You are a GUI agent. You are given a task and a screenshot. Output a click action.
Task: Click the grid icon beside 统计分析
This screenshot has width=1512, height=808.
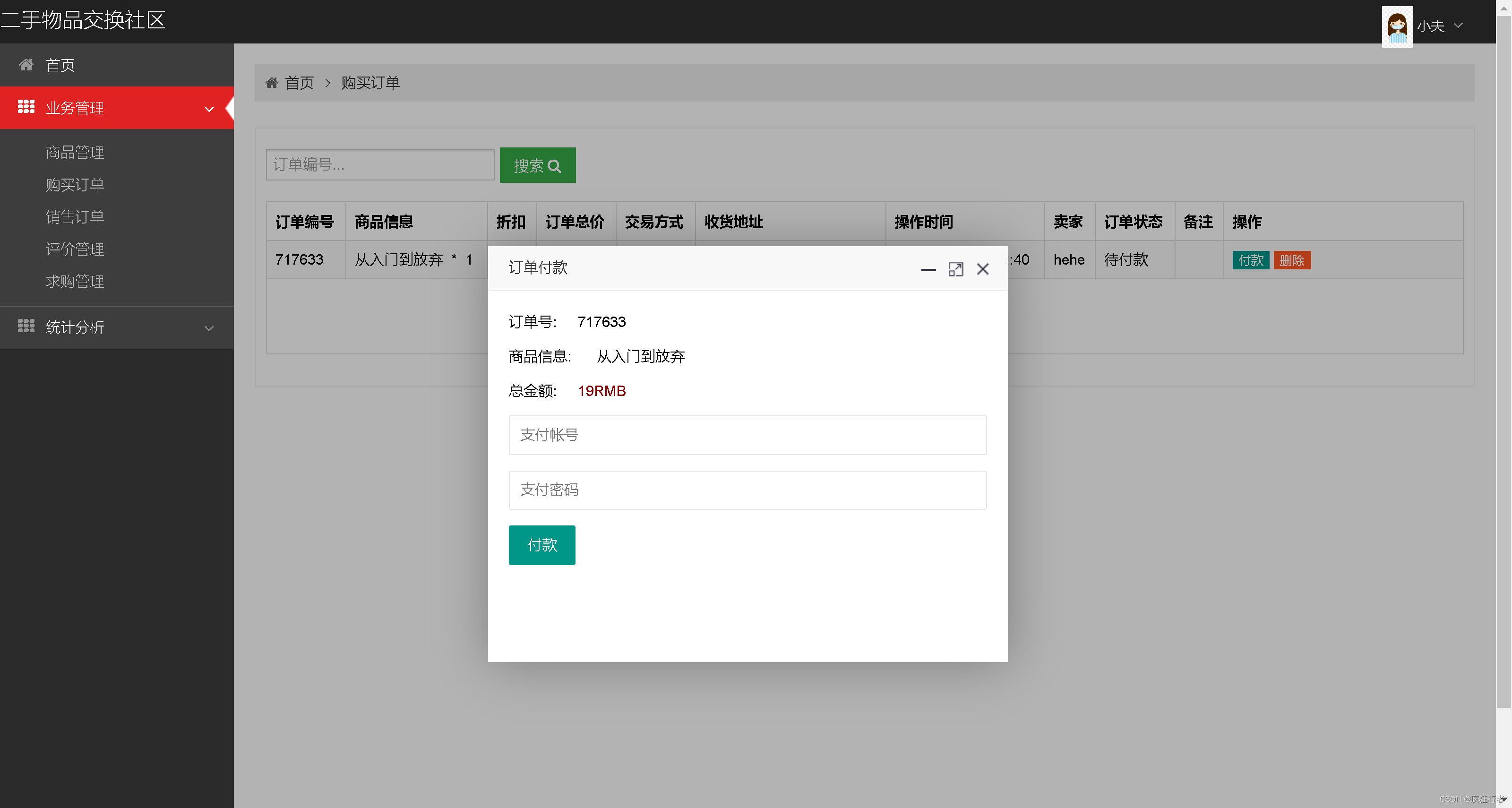(26, 326)
